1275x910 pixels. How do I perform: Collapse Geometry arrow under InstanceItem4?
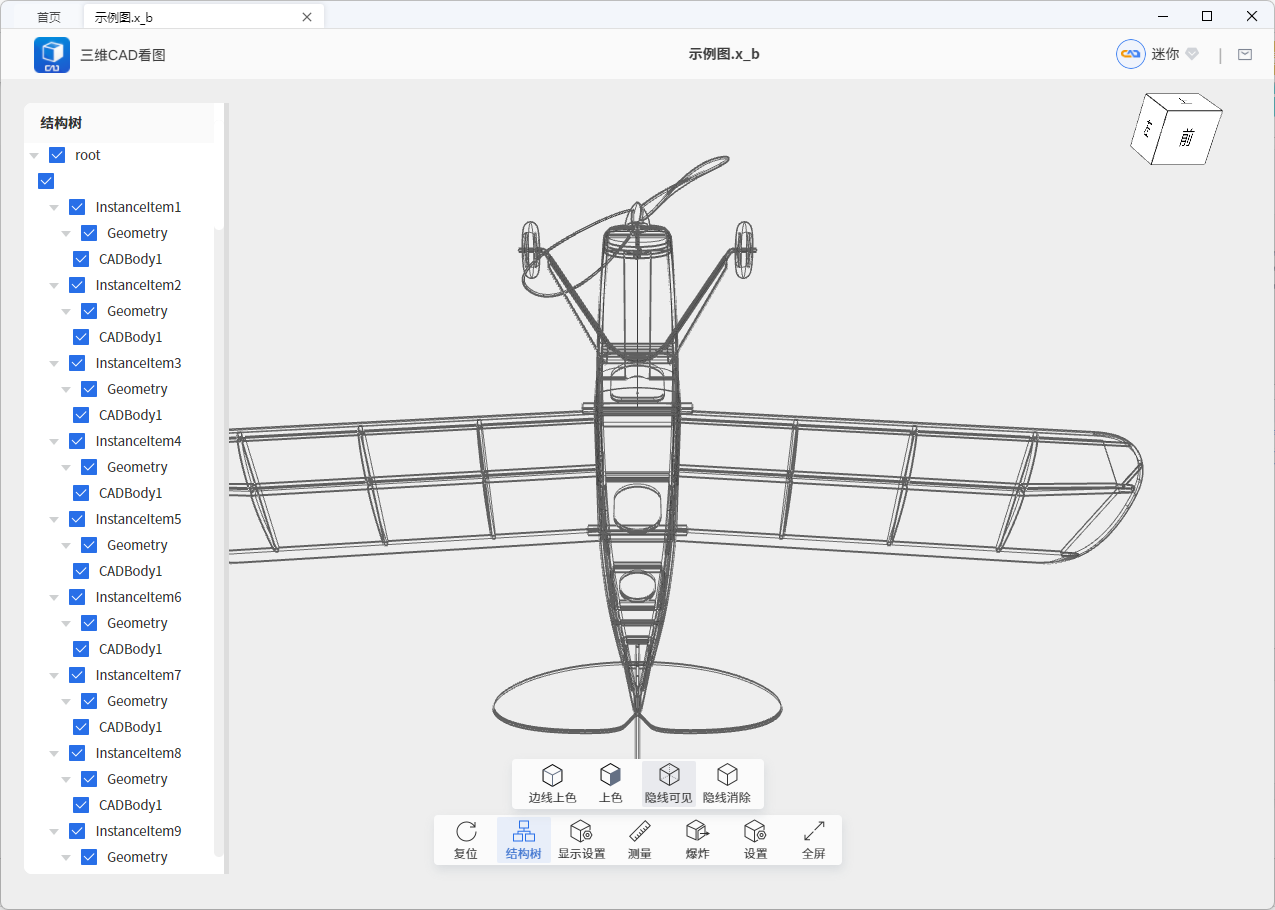pyautogui.click(x=66, y=468)
